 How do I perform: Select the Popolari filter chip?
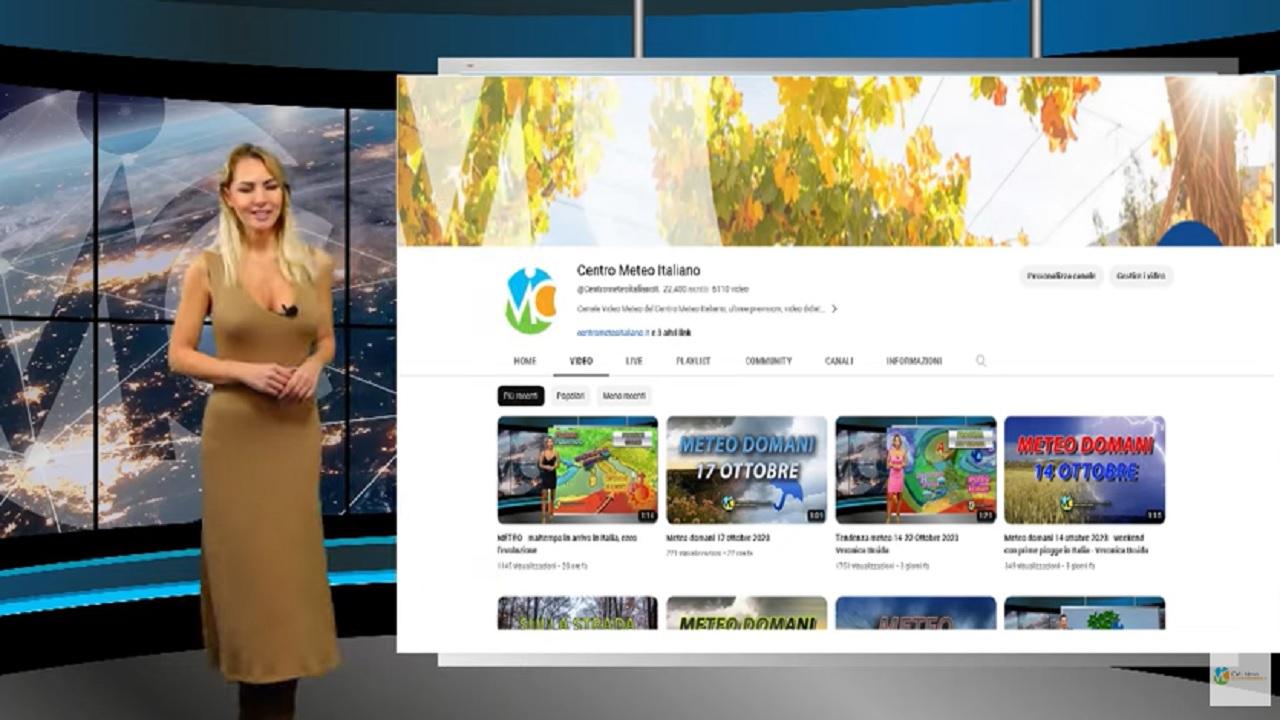point(571,396)
